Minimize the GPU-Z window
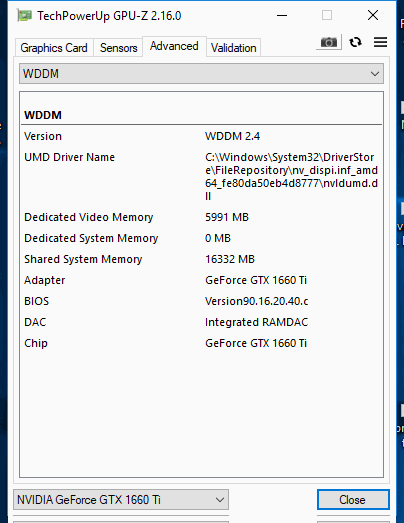The image size is (404, 523). (x=282, y=15)
